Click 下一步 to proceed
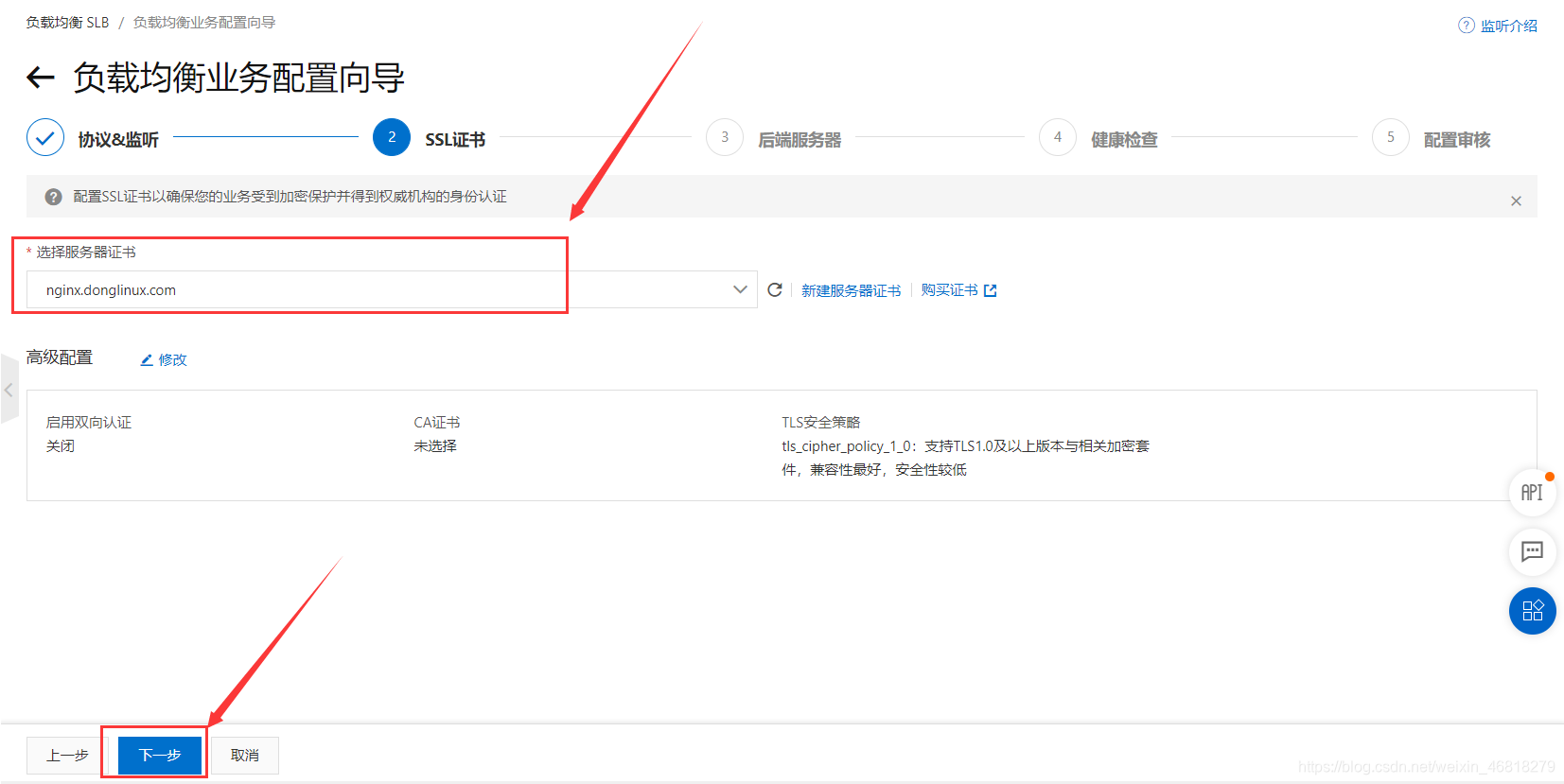The height and width of the screenshot is (784, 1564). [160, 755]
